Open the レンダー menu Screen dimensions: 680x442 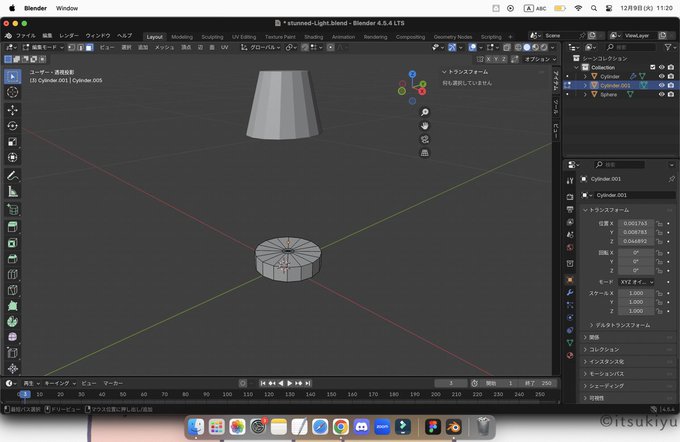tap(69, 36)
